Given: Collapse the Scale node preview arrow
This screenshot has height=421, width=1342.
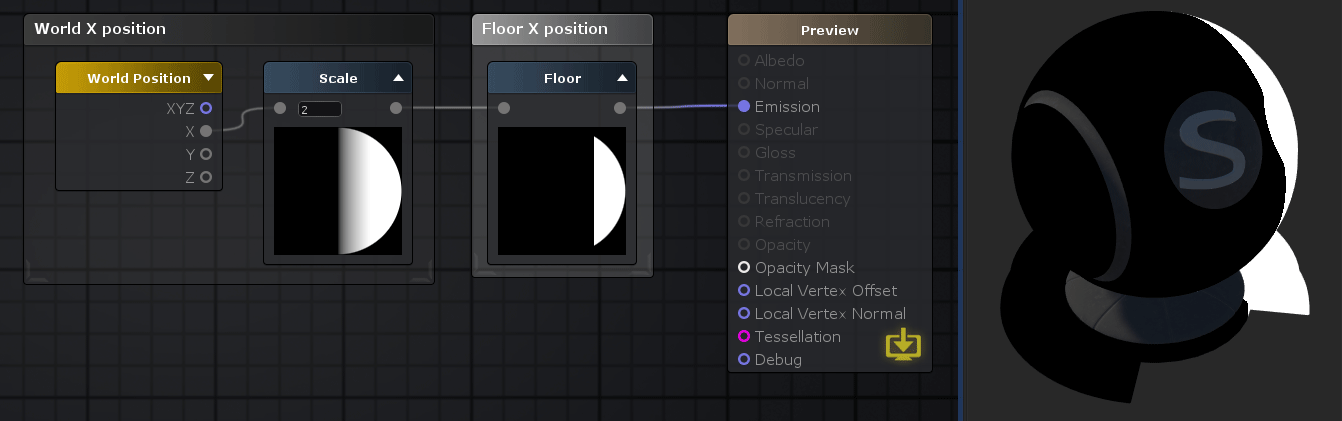Looking at the screenshot, I should [398, 78].
